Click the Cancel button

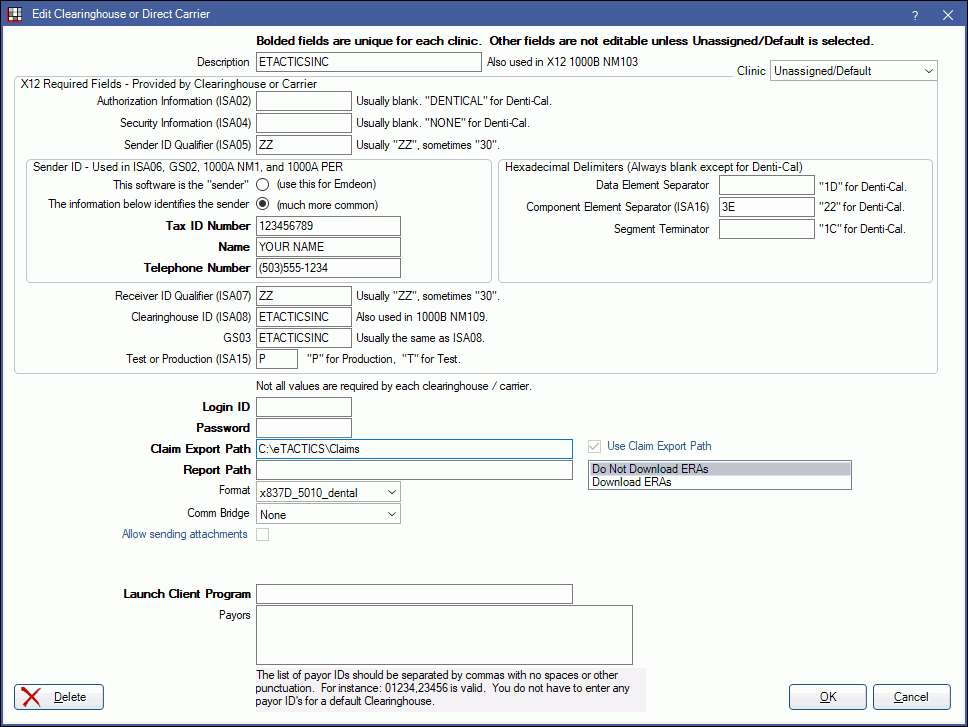click(x=911, y=697)
